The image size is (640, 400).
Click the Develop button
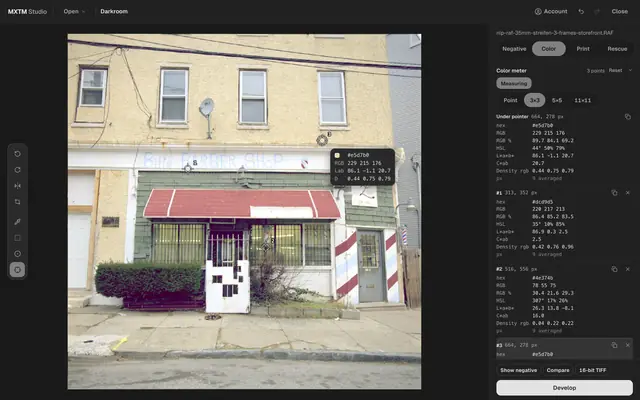point(564,388)
